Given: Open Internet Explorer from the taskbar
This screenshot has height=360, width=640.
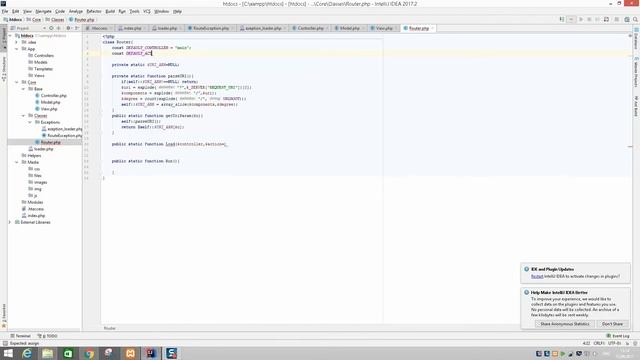Looking at the screenshot, I should pyautogui.click(x=27, y=353).
